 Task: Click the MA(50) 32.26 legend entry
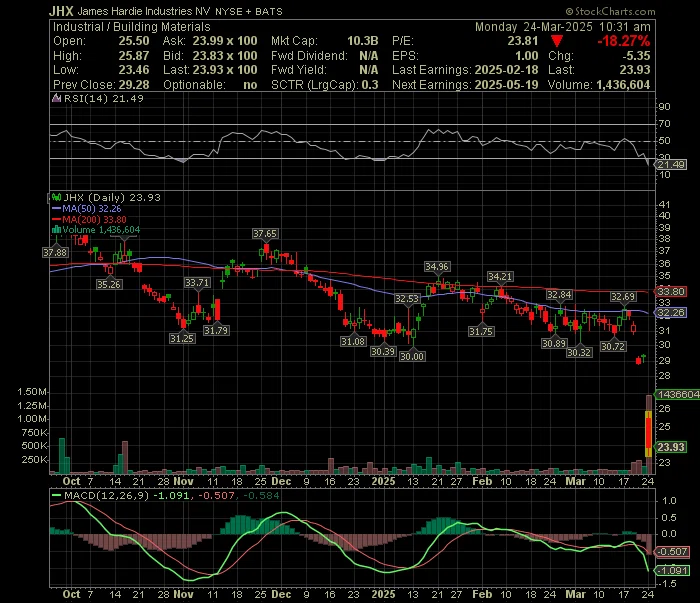coord(92,209)
